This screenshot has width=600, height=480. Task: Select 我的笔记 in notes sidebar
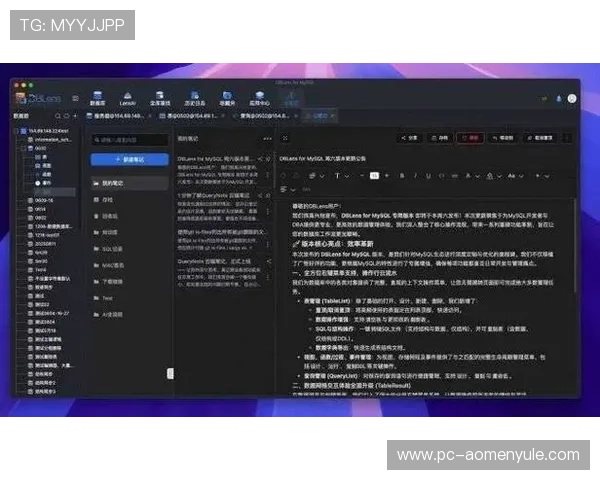coord(130,183)
